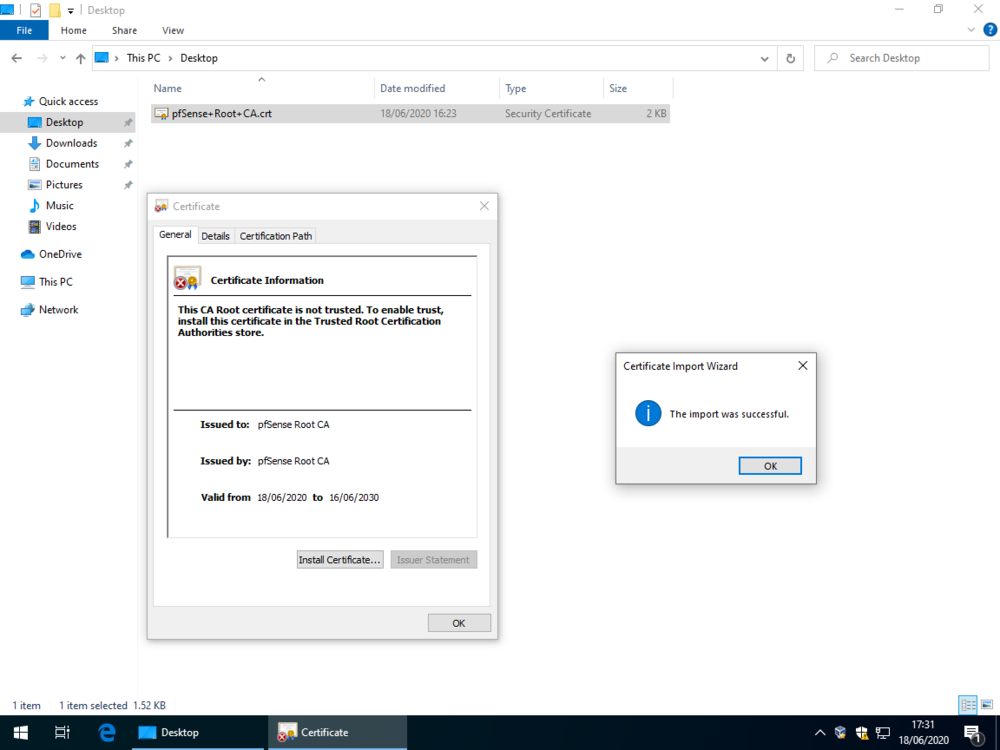Select This PC in navigation pane

coord(55,282)
